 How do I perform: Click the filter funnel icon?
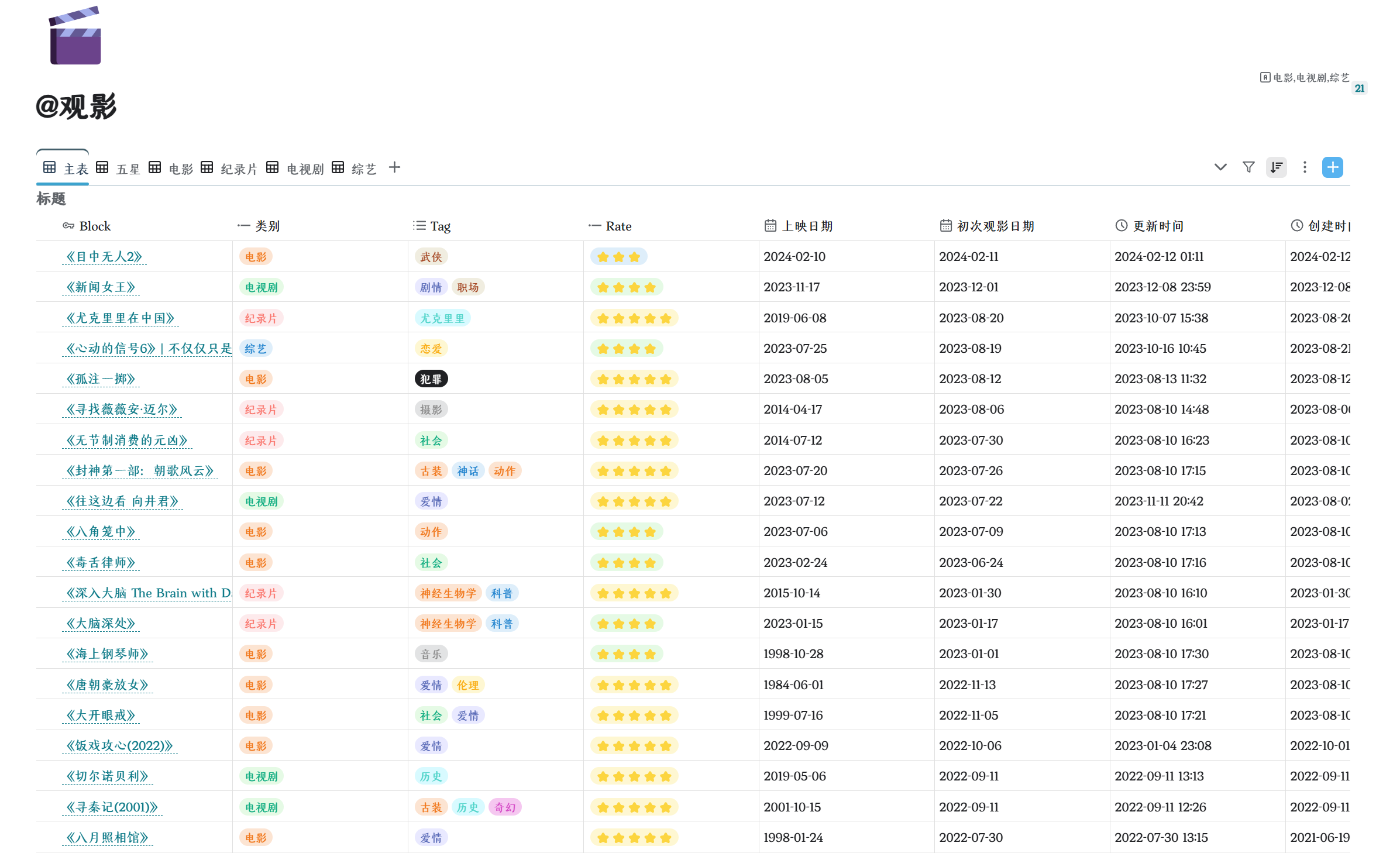[x=1248, y=167]
